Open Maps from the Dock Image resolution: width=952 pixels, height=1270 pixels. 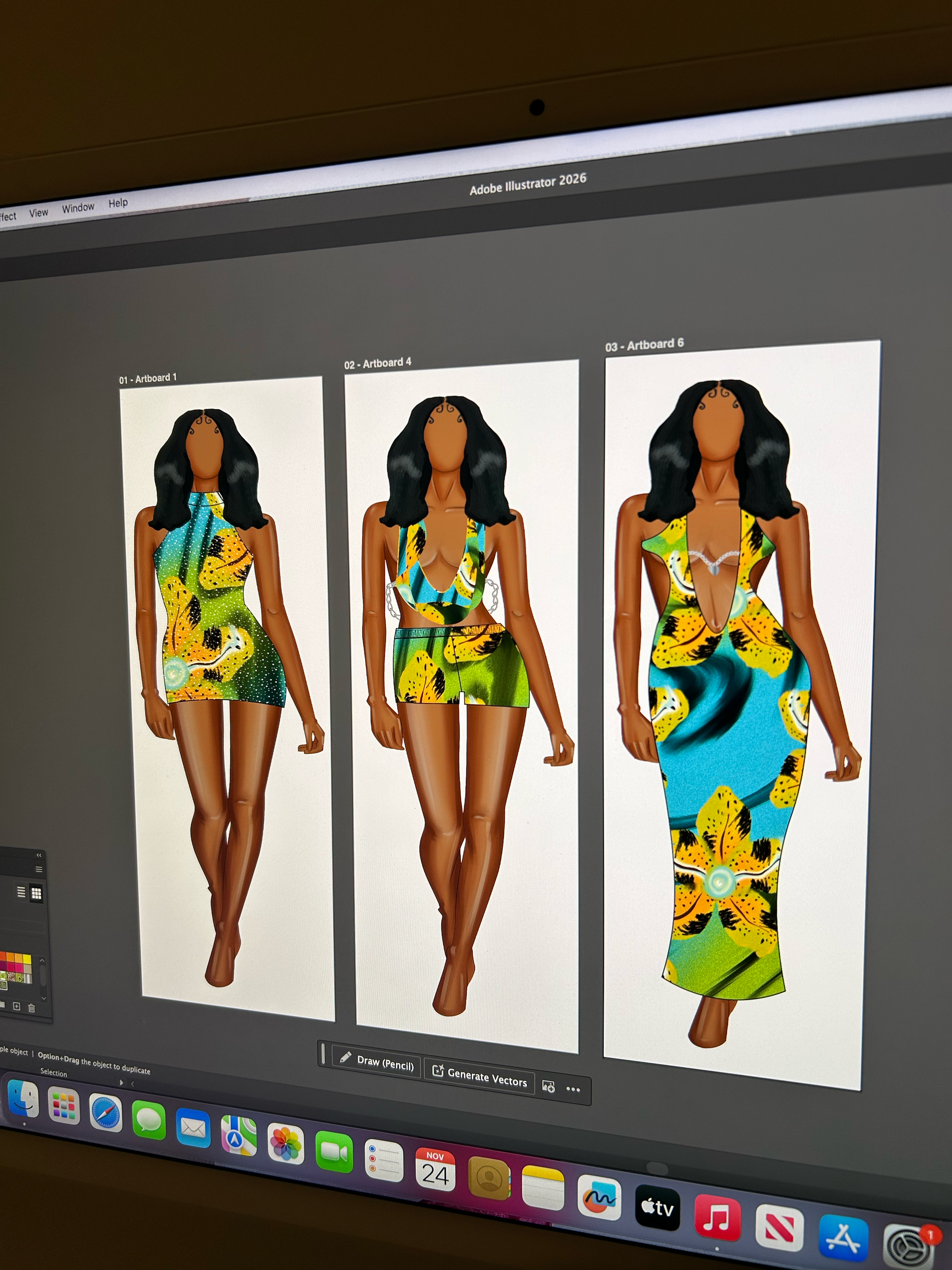click(x=239, y=1135)
